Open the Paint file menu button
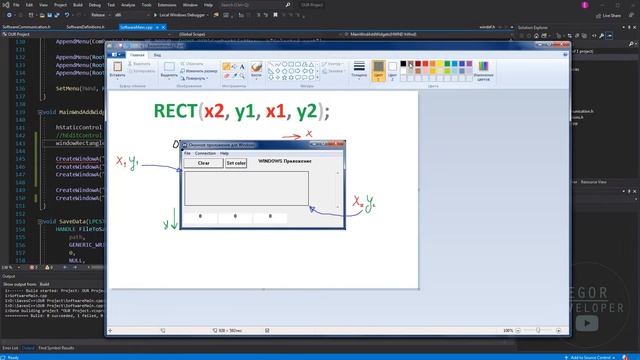640x360 pixels. (116, 55)
